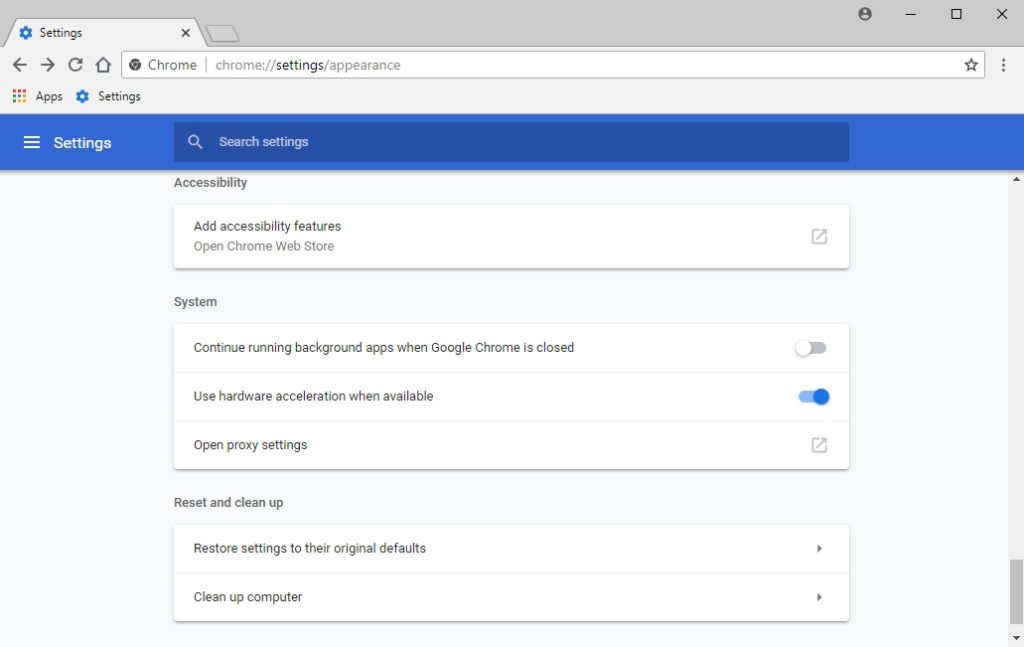The image size is (1024, 647).
Task: Open the Chrome three-dot menu
Action: 1004,64
